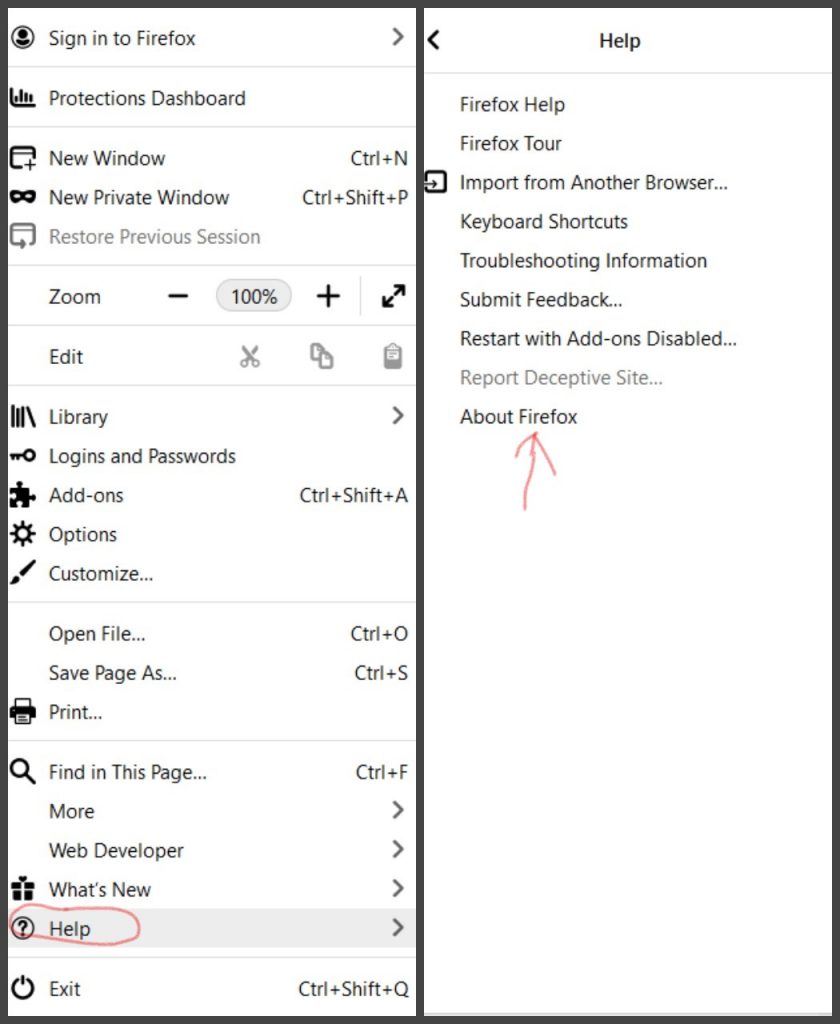
Task: Open About Firefox
Action: 518,417
